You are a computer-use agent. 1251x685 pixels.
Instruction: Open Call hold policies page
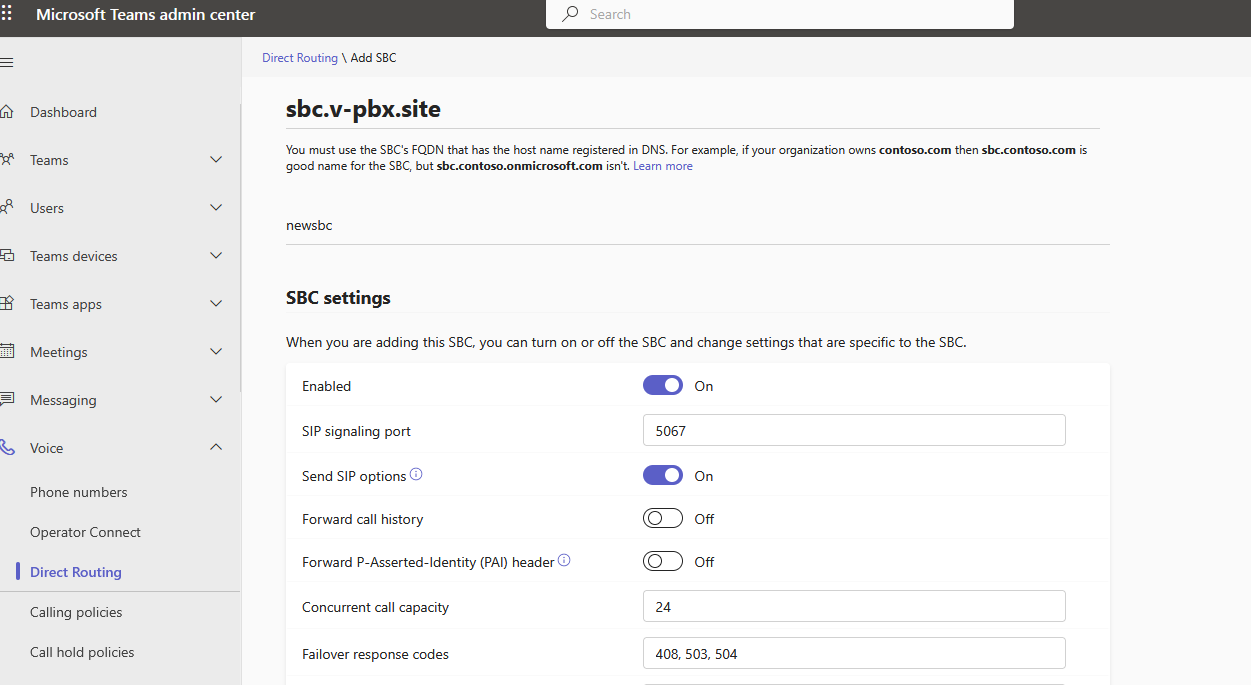click(82, 652)
